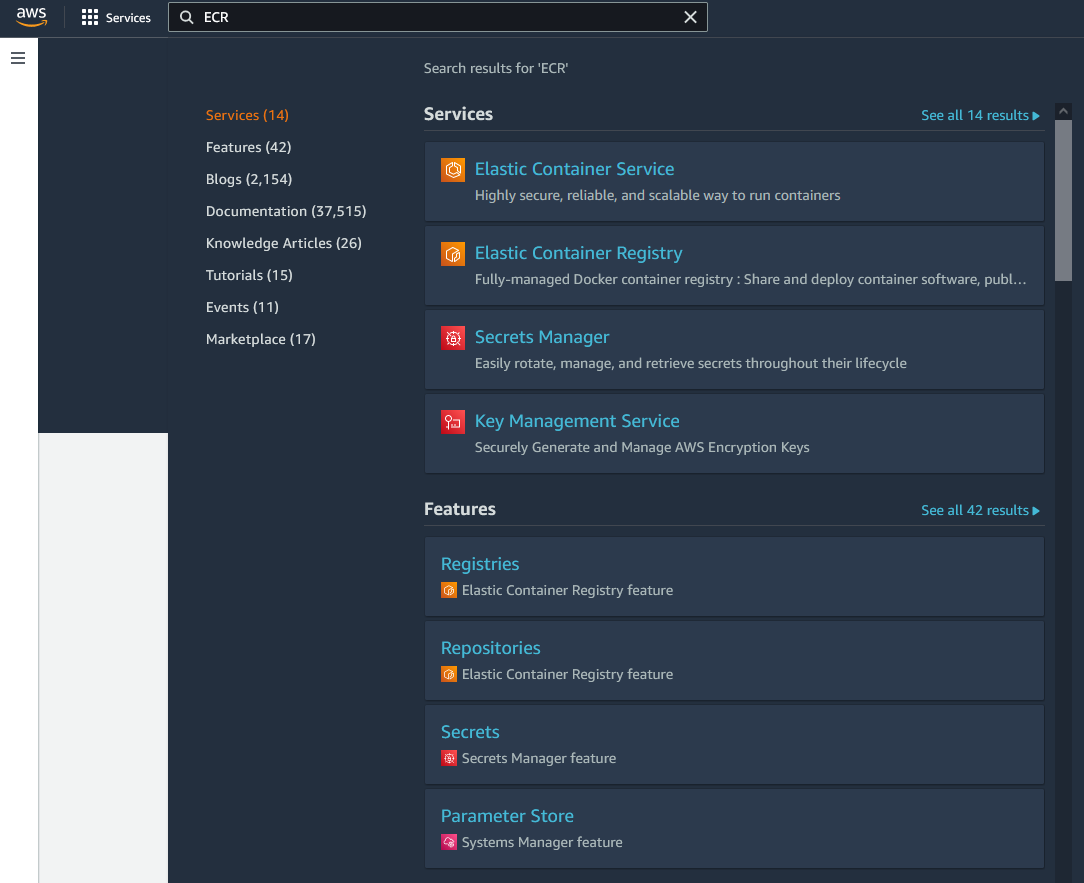The width and height of the screenshot is (1084, 883).
Task: Open the Elastic Container Service link
Action: (x=574, y=169)
